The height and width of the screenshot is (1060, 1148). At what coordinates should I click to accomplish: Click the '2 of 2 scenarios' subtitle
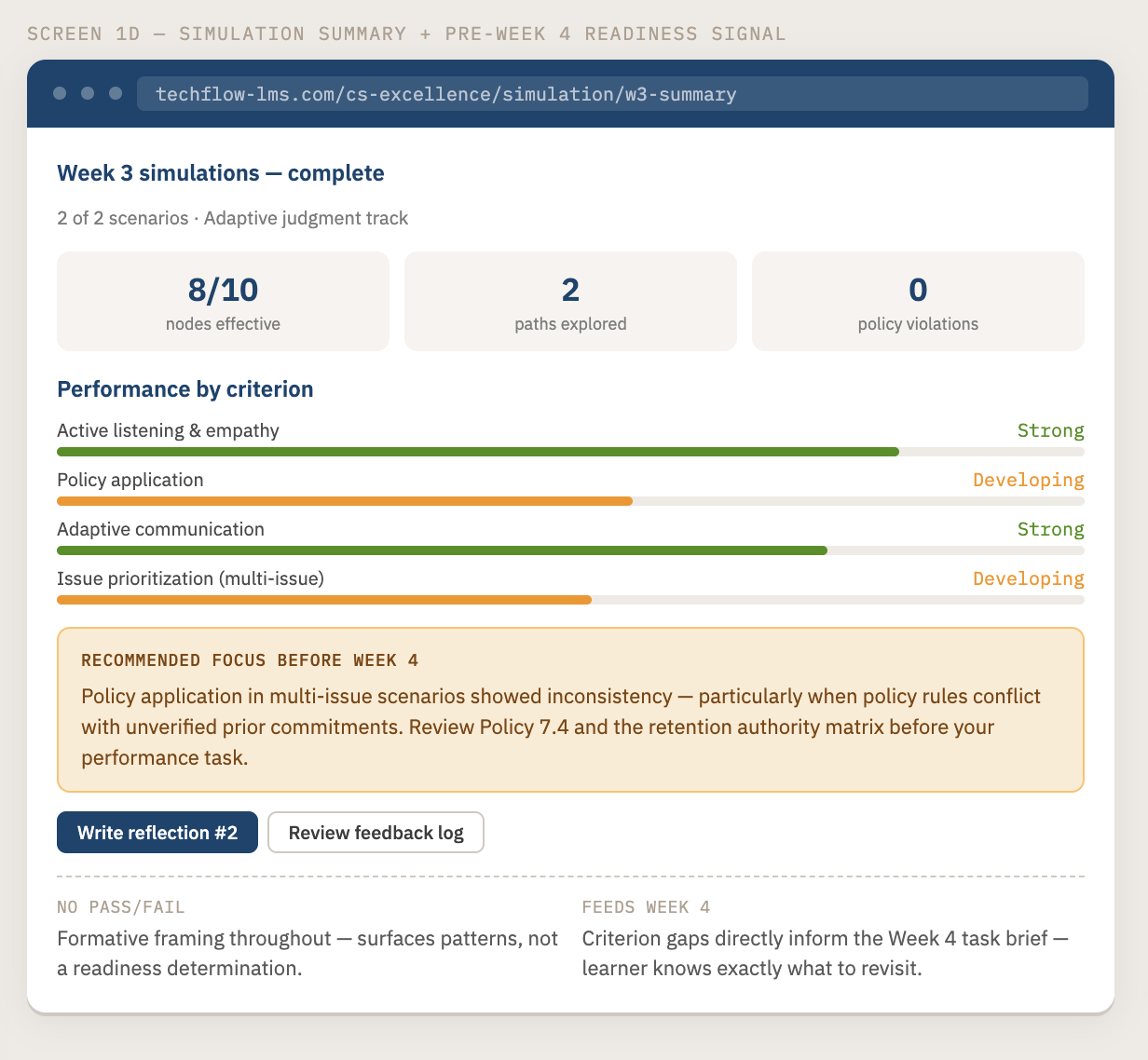[x=232, y=218]
